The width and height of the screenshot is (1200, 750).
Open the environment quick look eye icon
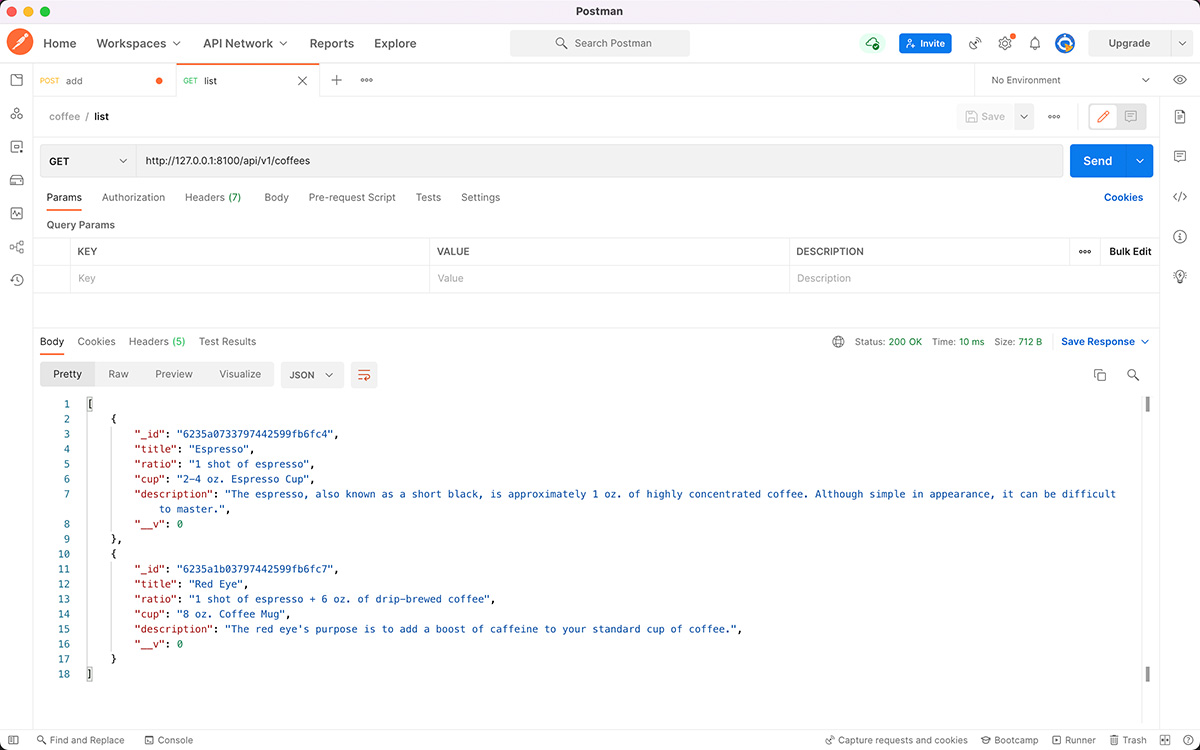pos(1180,80)
